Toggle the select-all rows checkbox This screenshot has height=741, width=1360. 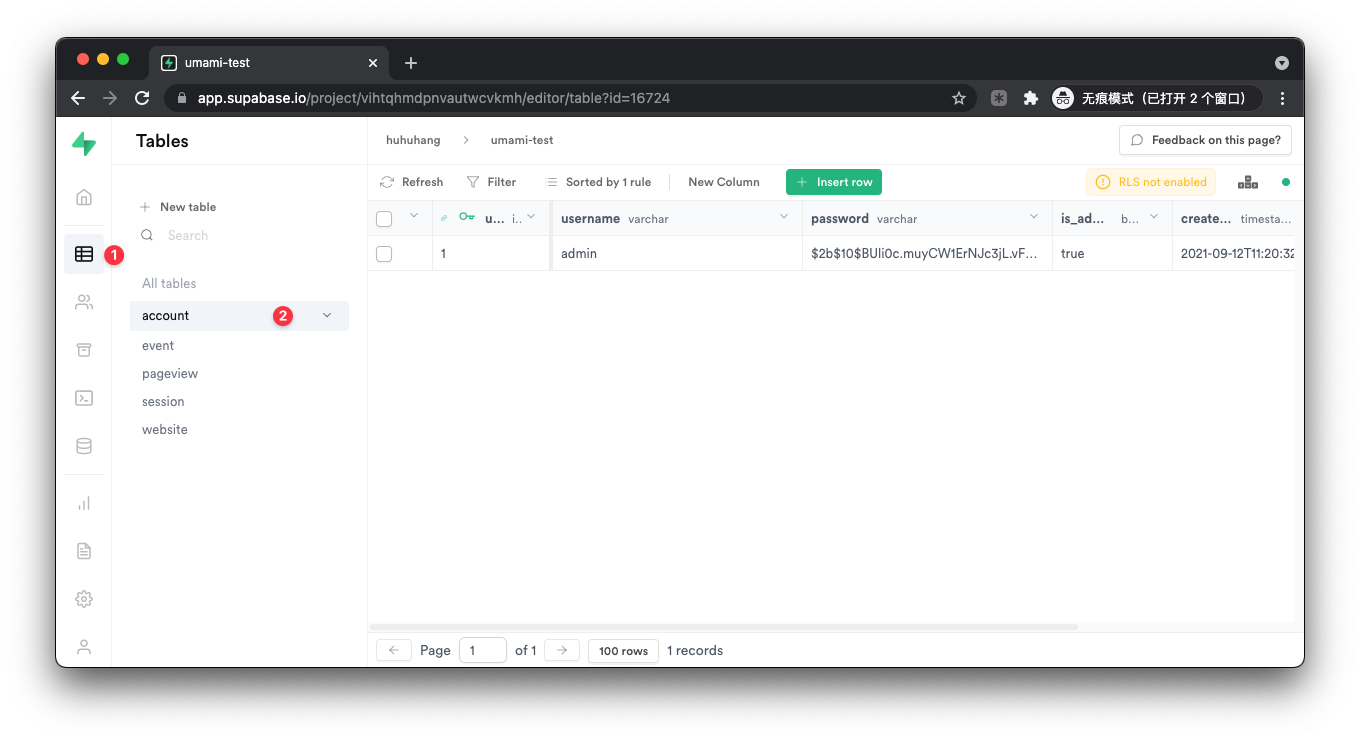click(384, 218)
